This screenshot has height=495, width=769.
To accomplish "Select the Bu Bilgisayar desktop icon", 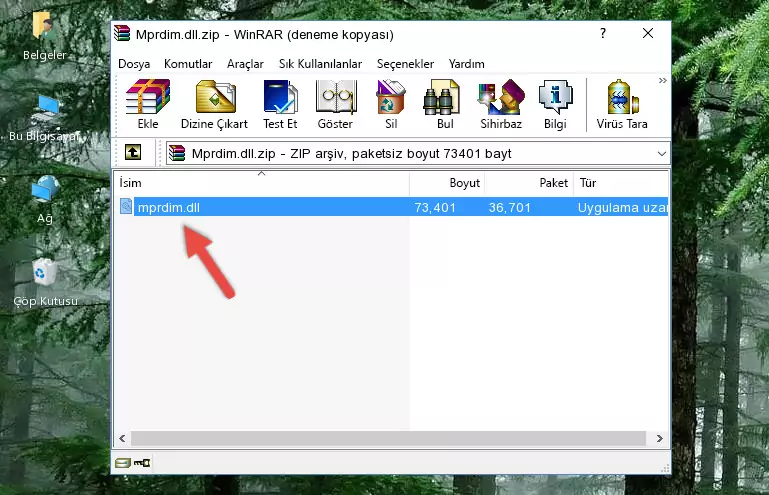I will pyautogui.click(x=44, y=118).
